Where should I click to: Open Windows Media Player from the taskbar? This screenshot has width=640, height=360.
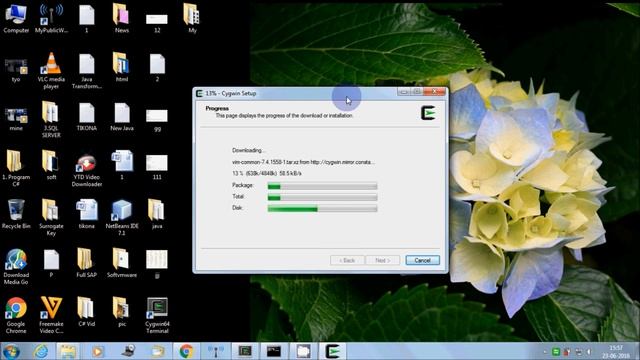[x=97, y=351]
